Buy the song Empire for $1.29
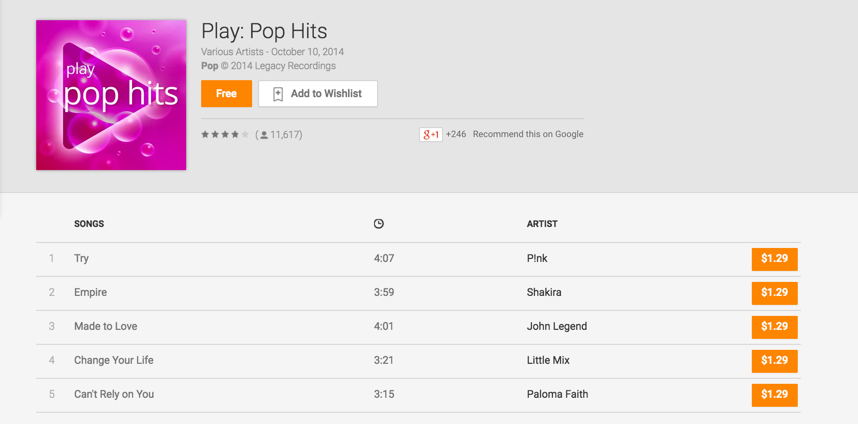The height and width of the screenshot is (424, 858). (x=774, y=293)
